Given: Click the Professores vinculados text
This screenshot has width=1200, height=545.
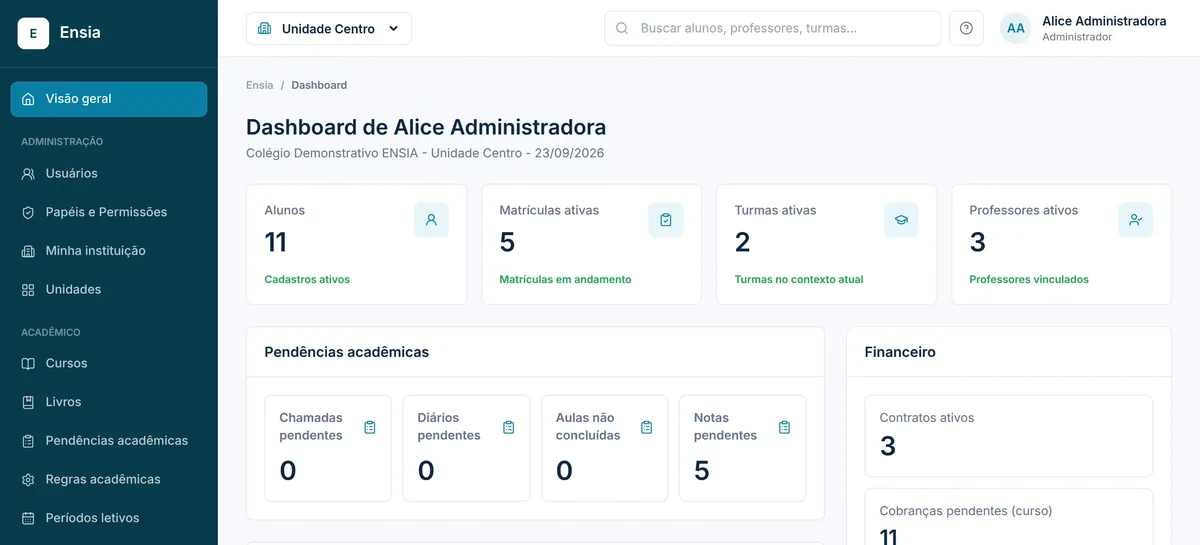Looking at the screenshot, I should [x=1029, y=279].
